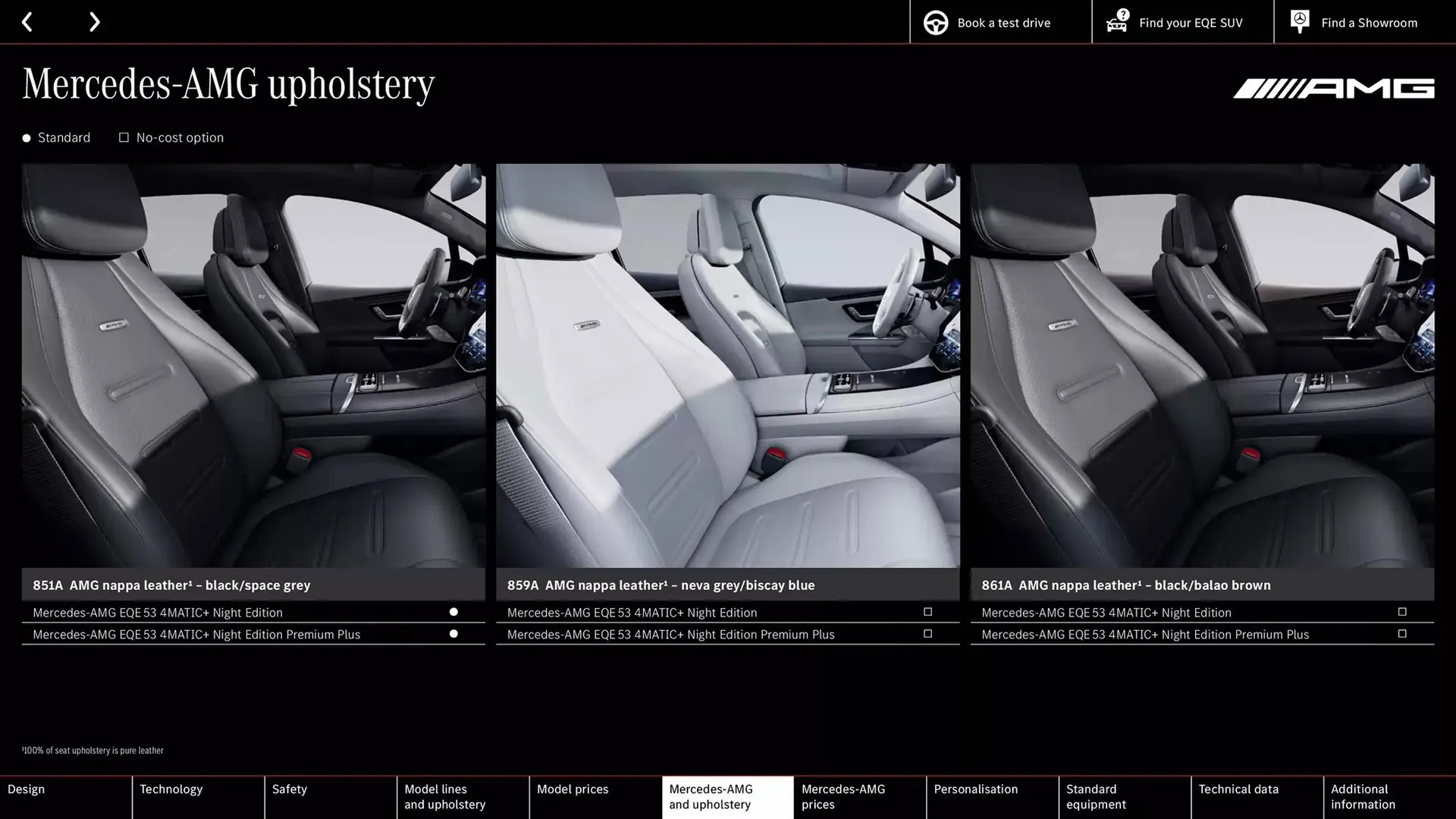Click Night Edition row text under 859A
The image size is (1456, 819).
tap(632, 613)
